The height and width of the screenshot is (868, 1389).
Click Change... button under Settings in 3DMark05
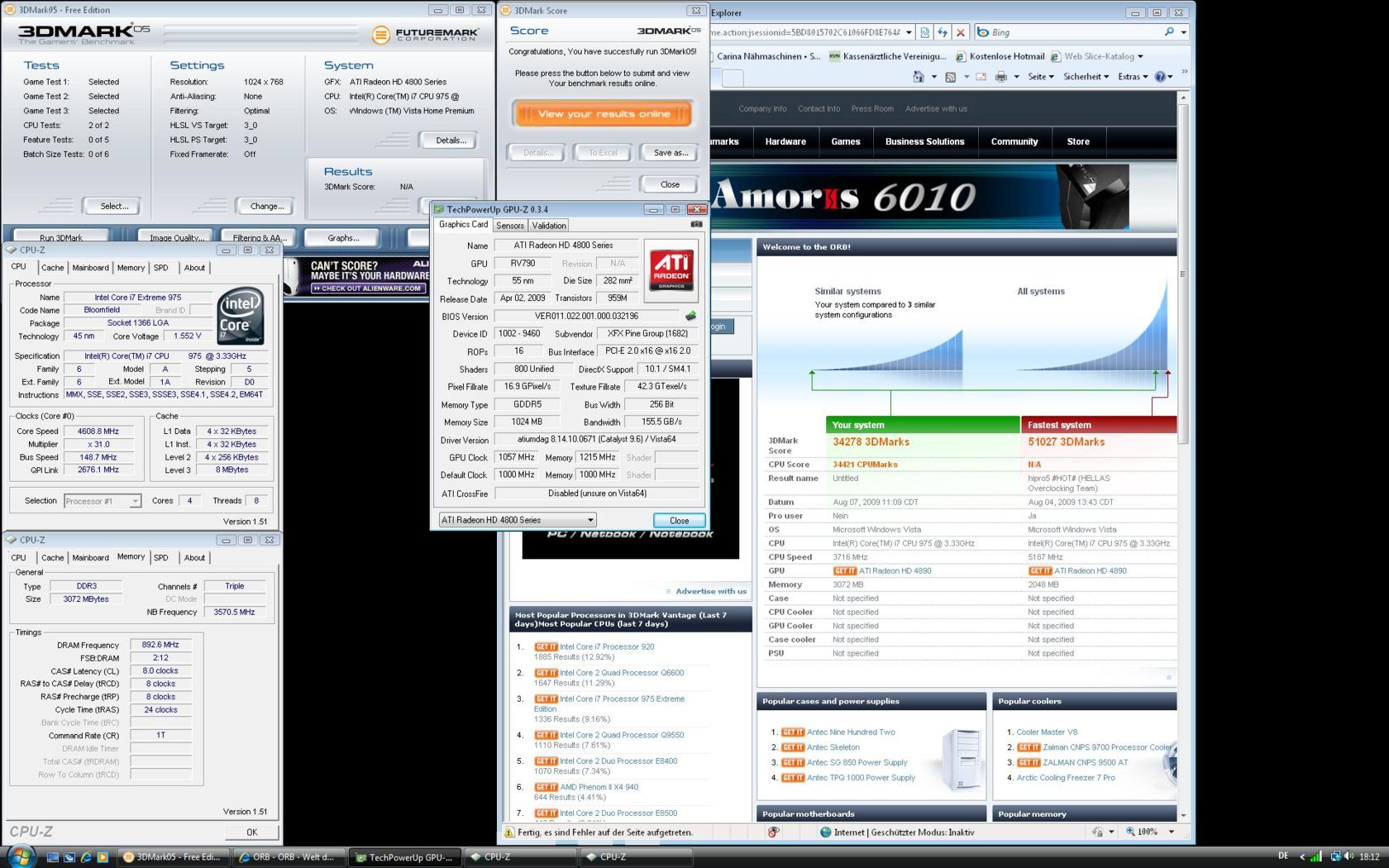coord(267,207)
